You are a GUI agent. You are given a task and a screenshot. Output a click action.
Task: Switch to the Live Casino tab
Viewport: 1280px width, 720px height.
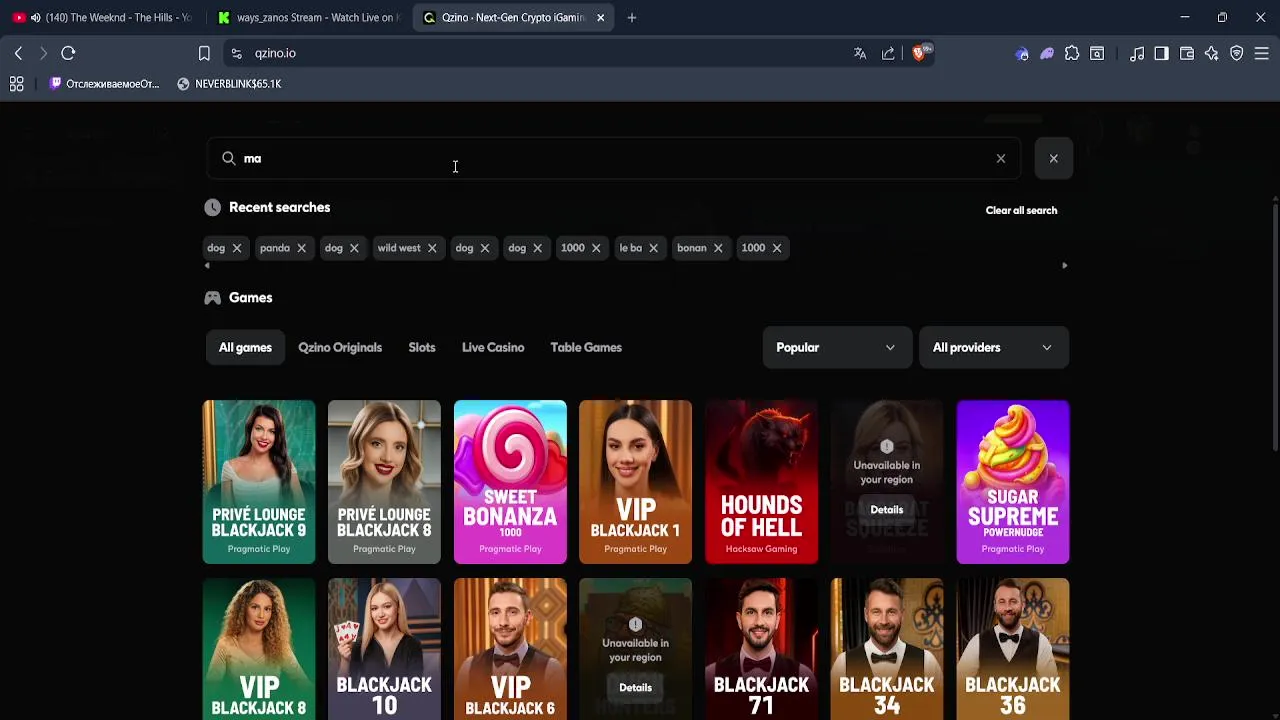[493, 348]
